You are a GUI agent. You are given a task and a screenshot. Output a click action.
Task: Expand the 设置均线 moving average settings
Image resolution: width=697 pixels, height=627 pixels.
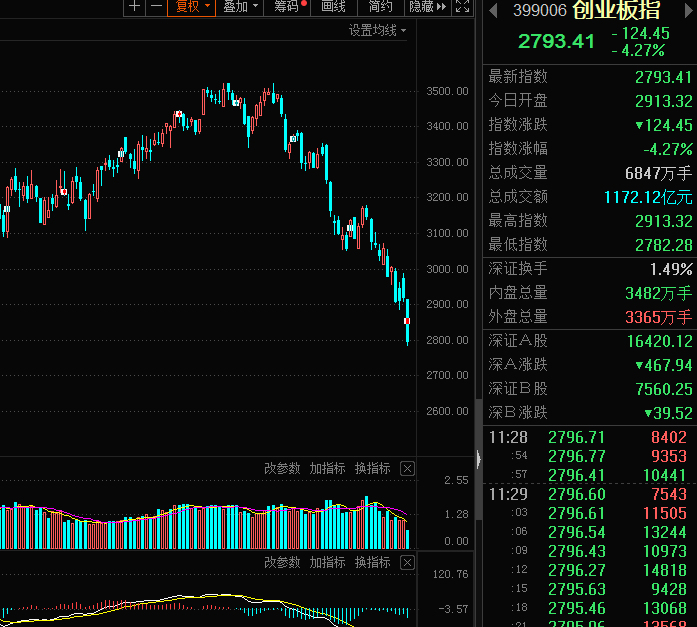coord(377,31)
